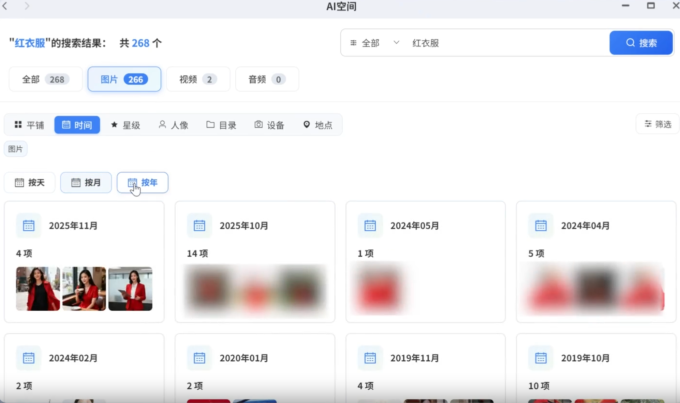Go forward using the right arrow

click(x=27, y=6)
